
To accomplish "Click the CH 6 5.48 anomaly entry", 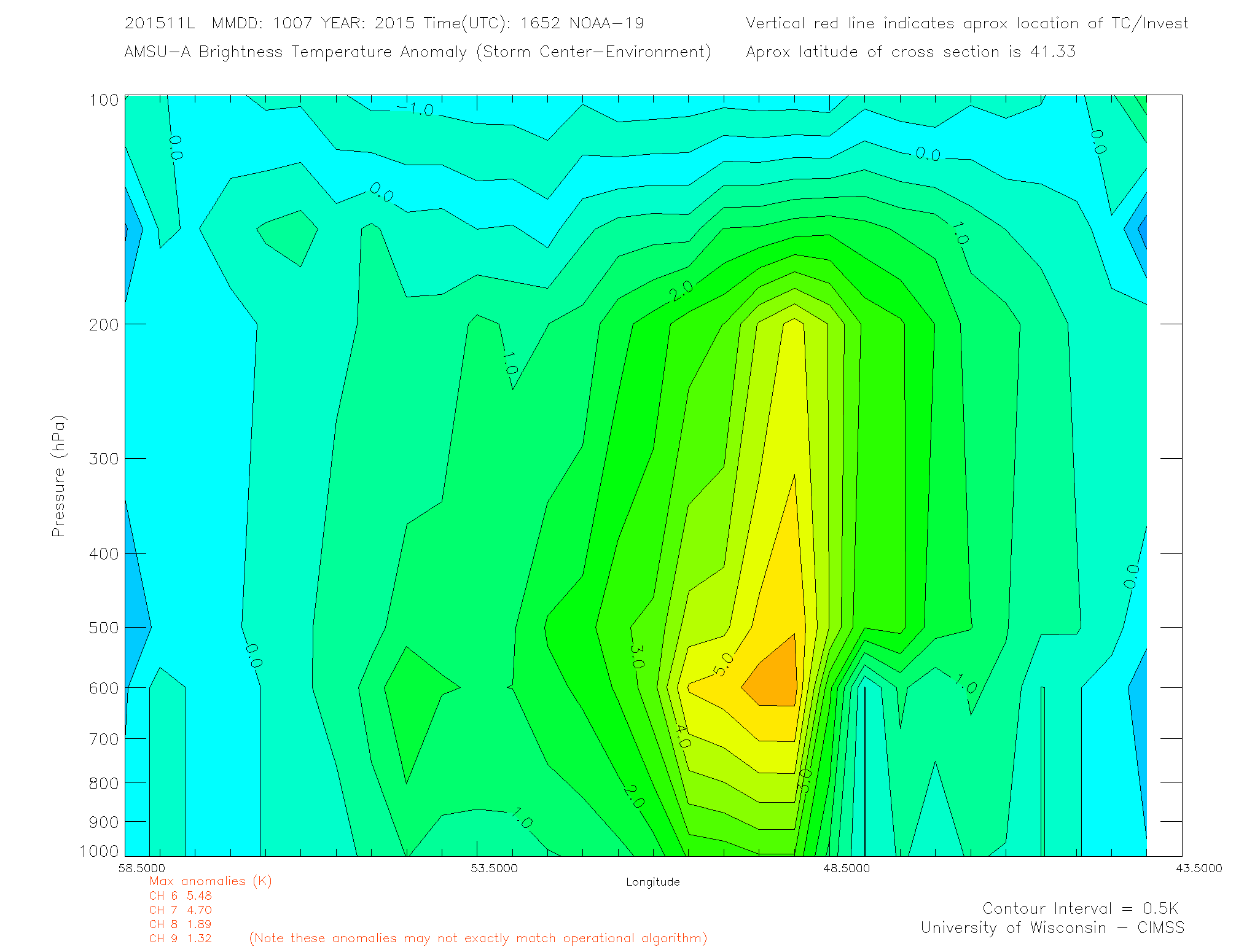I will click(180, 895).
